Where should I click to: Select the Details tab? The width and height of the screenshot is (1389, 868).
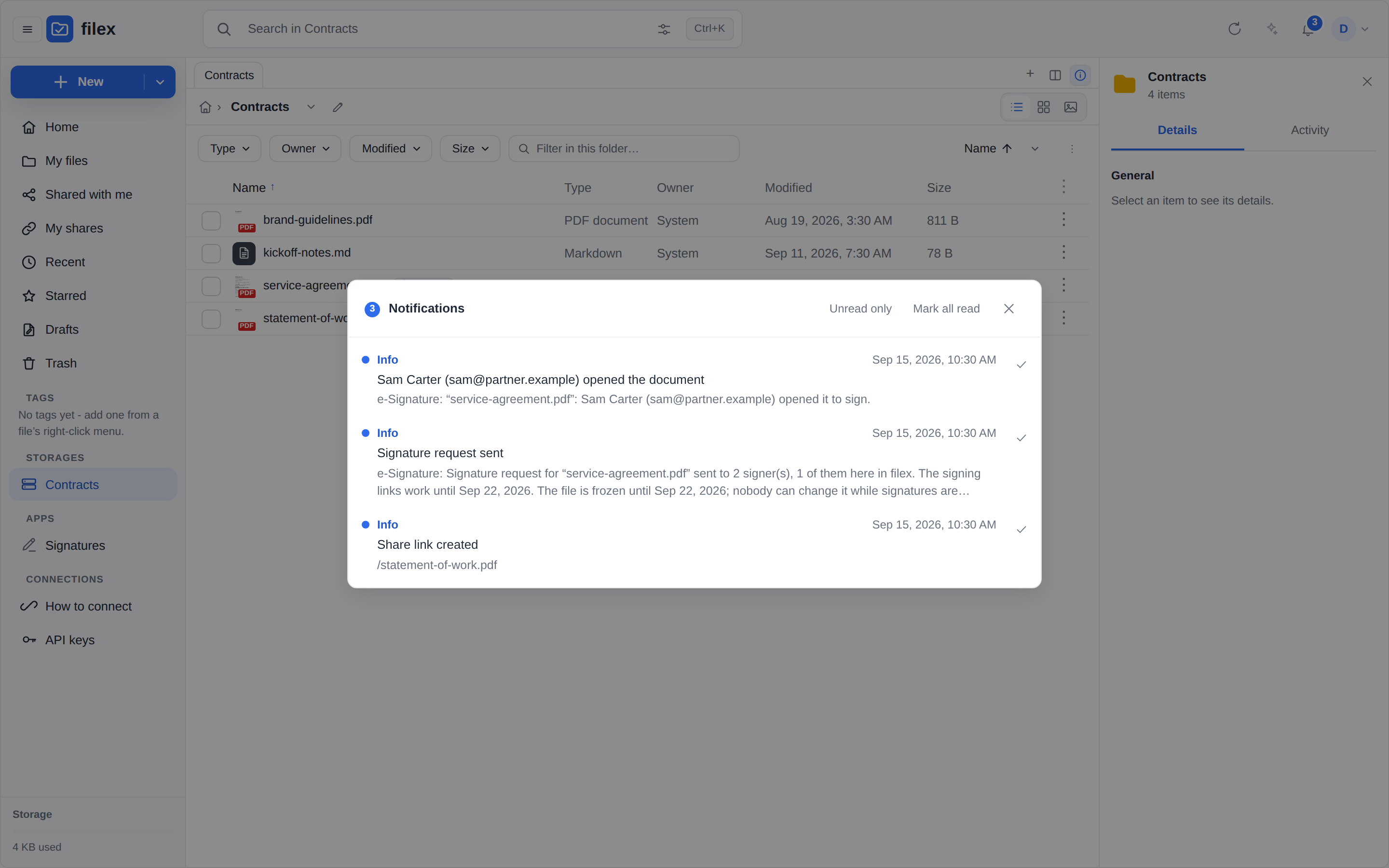pos(1177,130)
